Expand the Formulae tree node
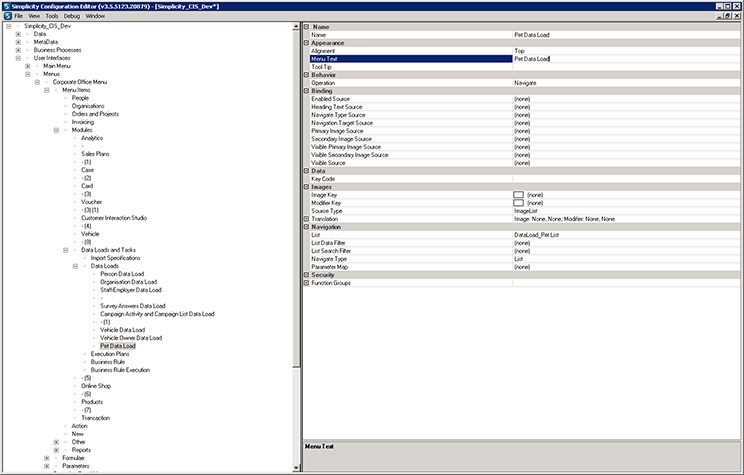The image size is (744, 475). click(x=46, y=458)
